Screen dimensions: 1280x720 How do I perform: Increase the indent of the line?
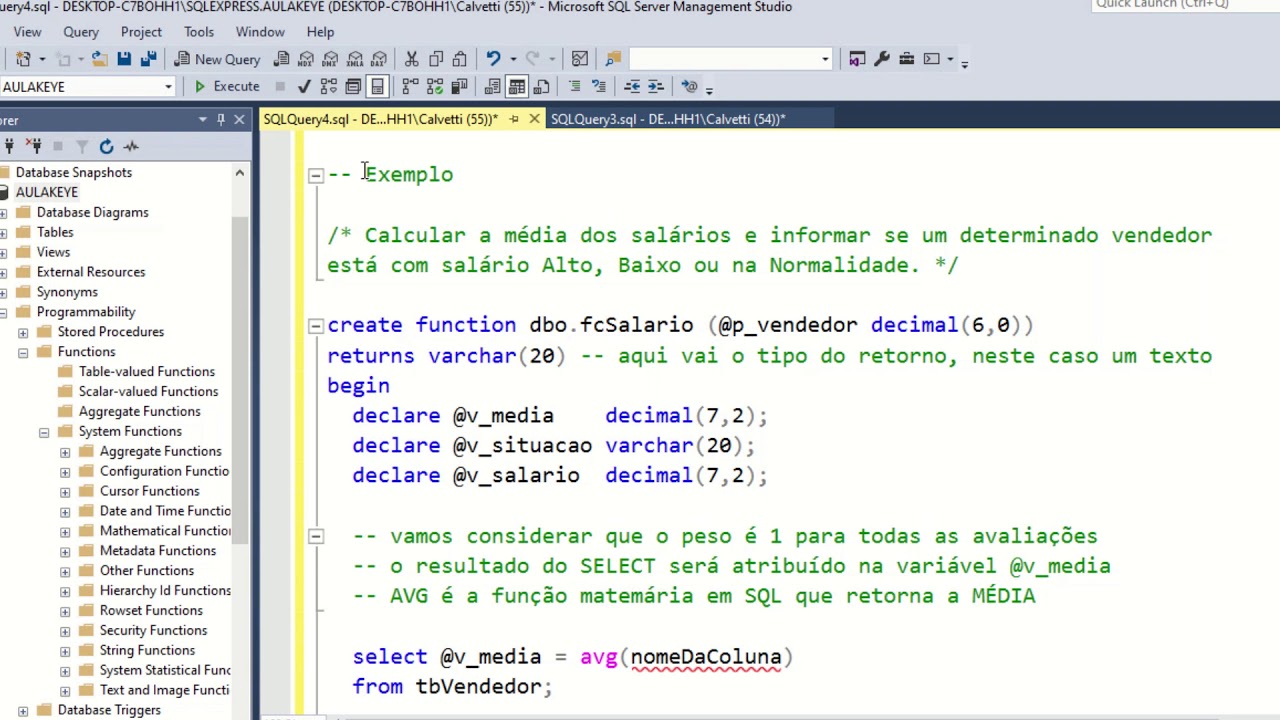[656, 86]
